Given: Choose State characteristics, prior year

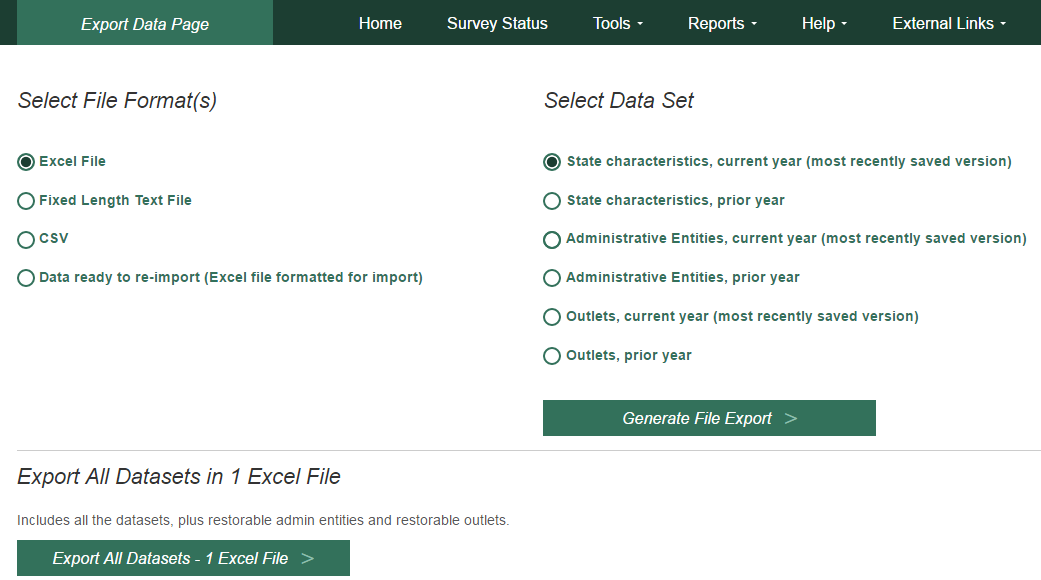Looking at the screenshot, I should [552, 201].
